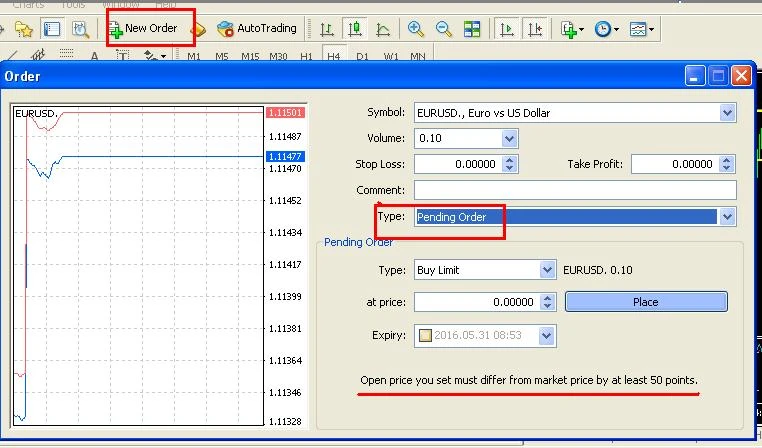Expand the Buy Limit type dropdown

[546, 270]
